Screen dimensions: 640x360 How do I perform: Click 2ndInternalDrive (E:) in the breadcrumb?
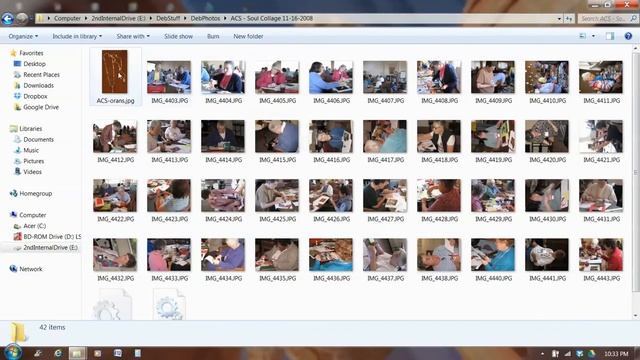pyautogui.click(x=118, y=18)
